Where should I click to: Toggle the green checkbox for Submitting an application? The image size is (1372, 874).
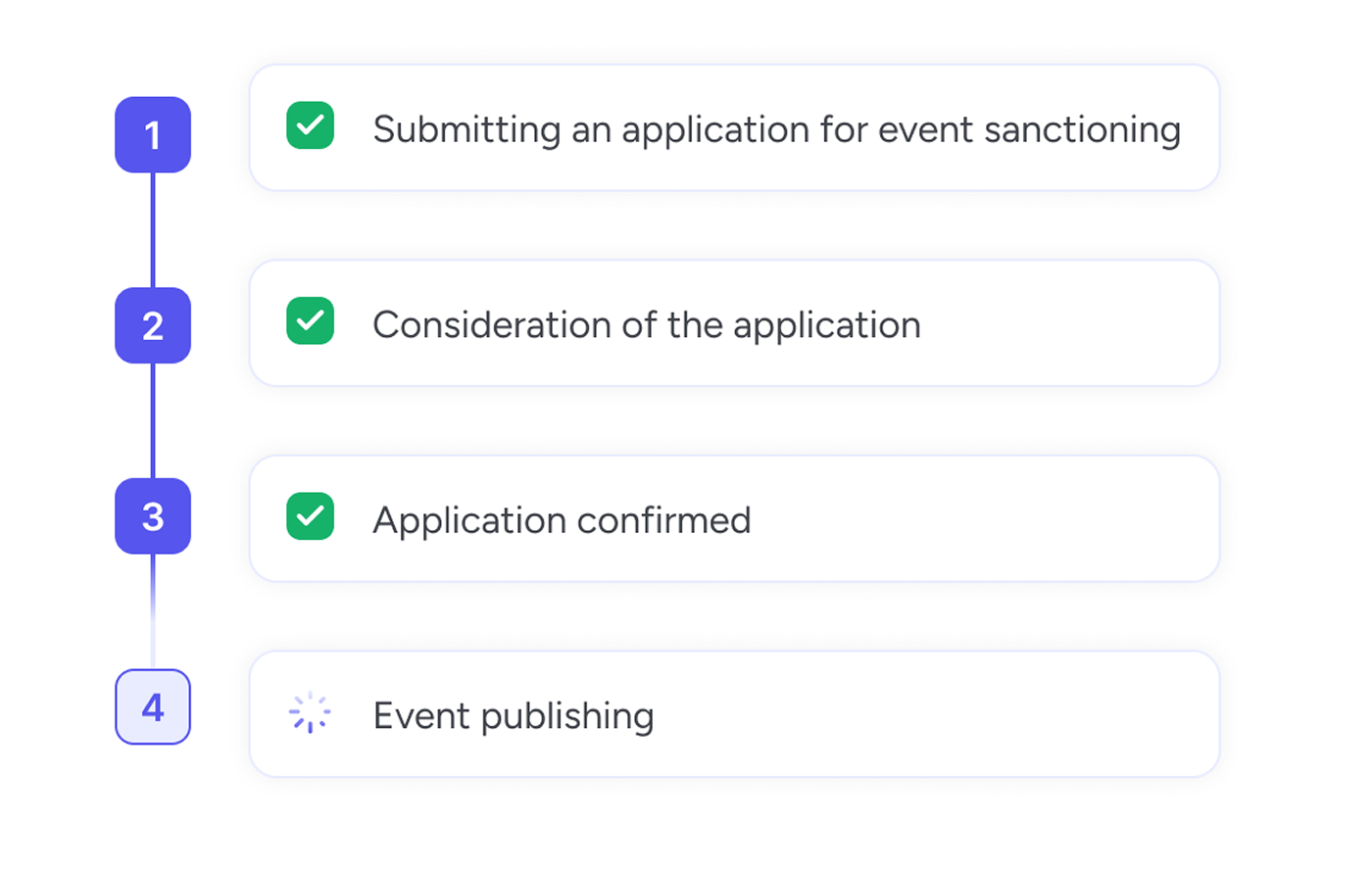coord(310,125)
